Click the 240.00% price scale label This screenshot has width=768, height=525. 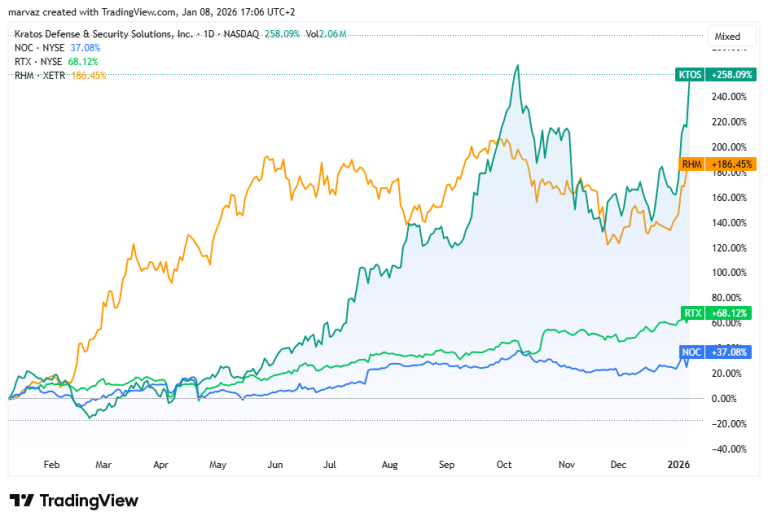pos(729,97)
